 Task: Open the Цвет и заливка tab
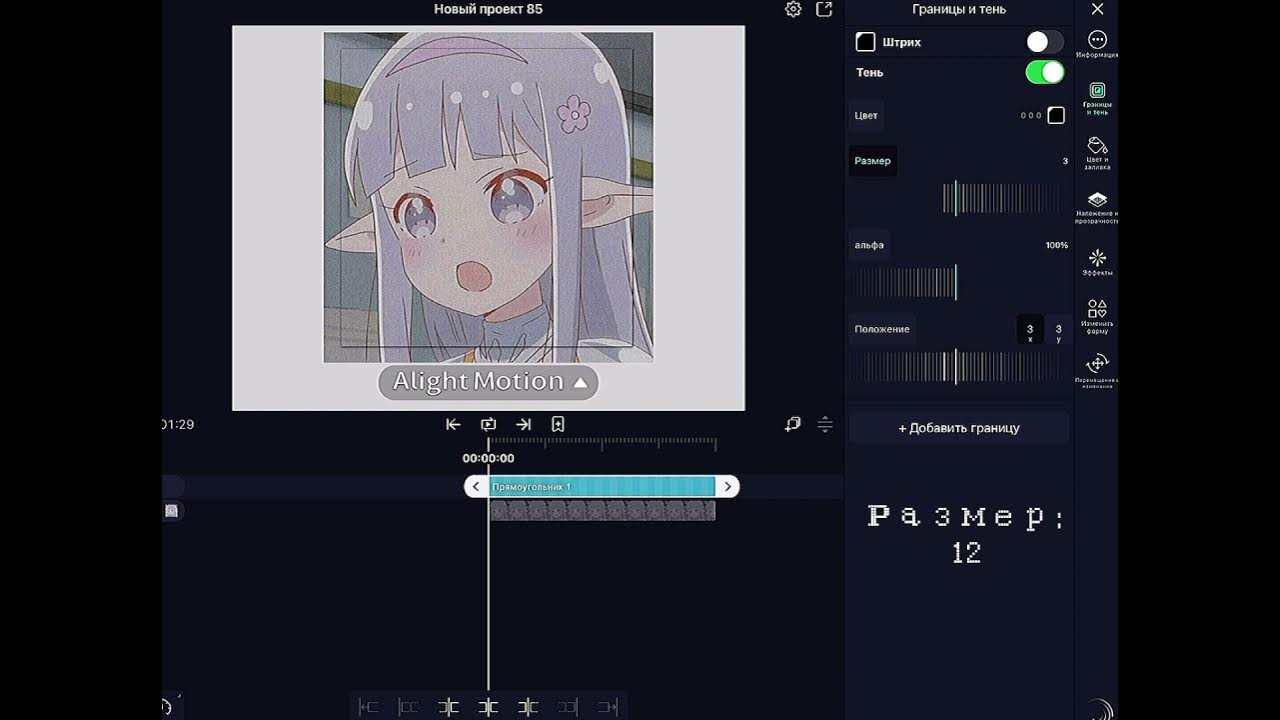(x=1097, y=153)
